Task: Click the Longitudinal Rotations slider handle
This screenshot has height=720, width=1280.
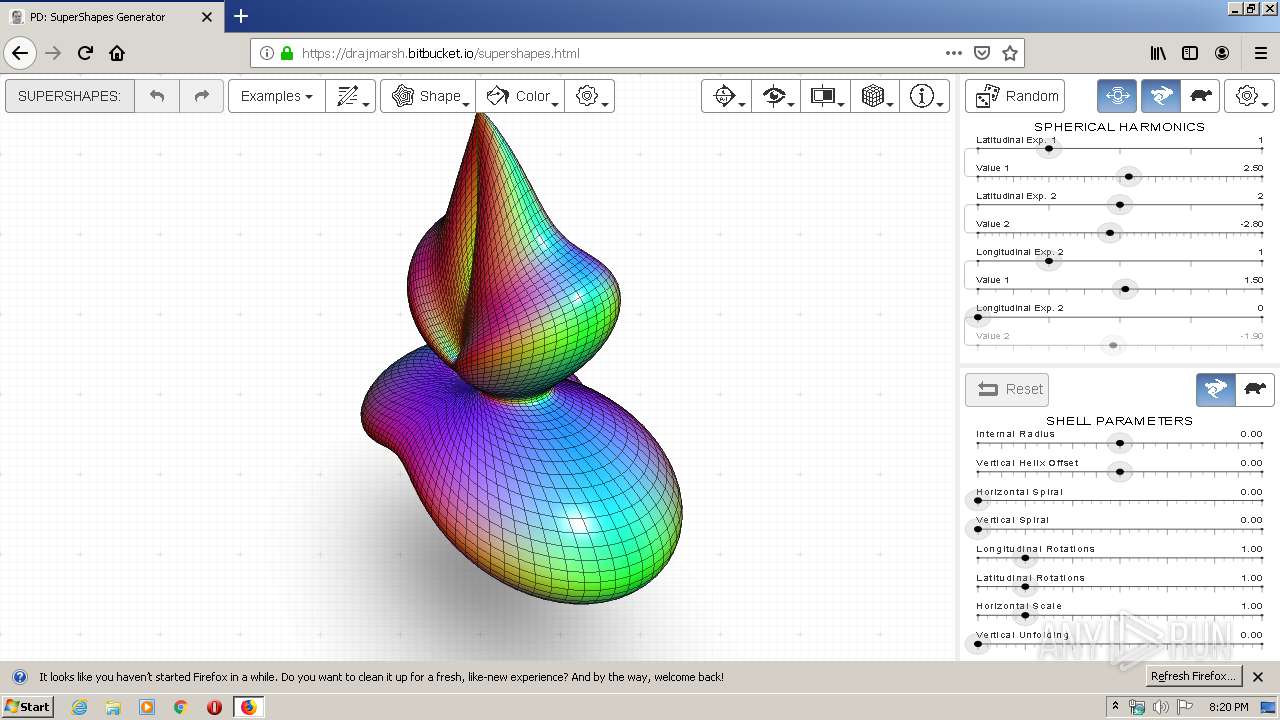Action: [1025, 558]
